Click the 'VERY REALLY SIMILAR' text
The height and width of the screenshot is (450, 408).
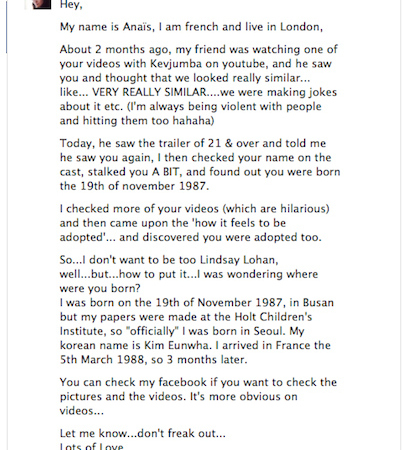click(x=149, y=92)
